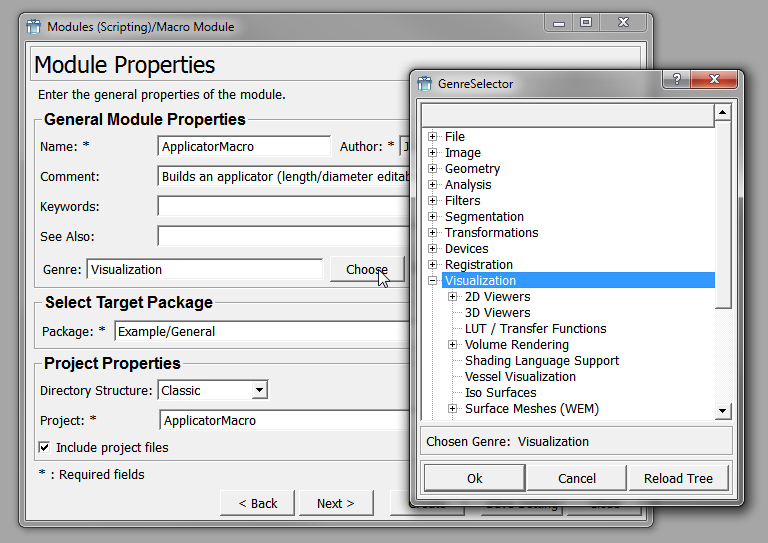Click the Reload Tree button
768x543 pixels.
tap(678, 478)
